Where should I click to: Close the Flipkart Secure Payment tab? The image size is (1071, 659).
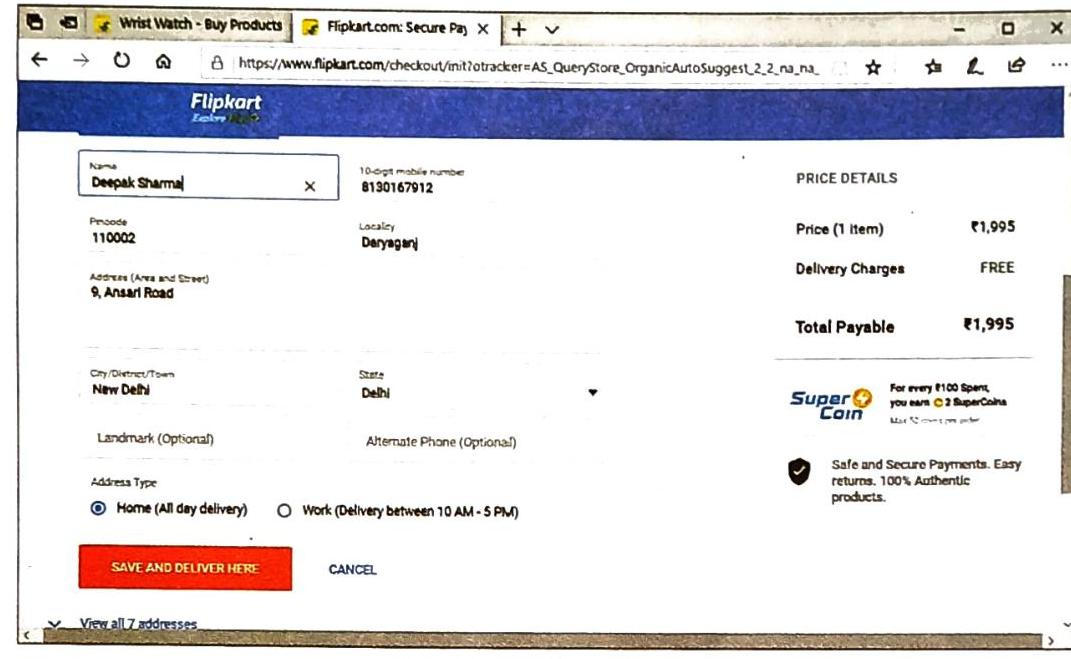[483, 29]
